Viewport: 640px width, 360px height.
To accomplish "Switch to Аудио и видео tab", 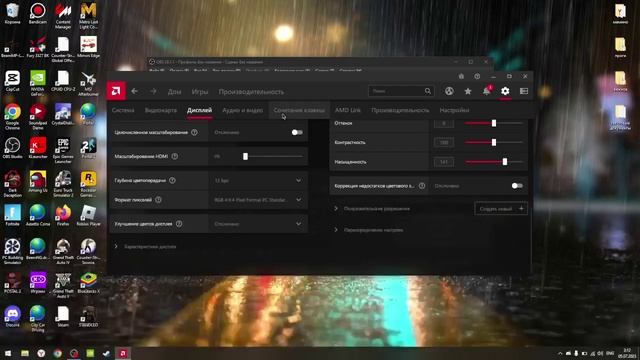I will (242, 110).
